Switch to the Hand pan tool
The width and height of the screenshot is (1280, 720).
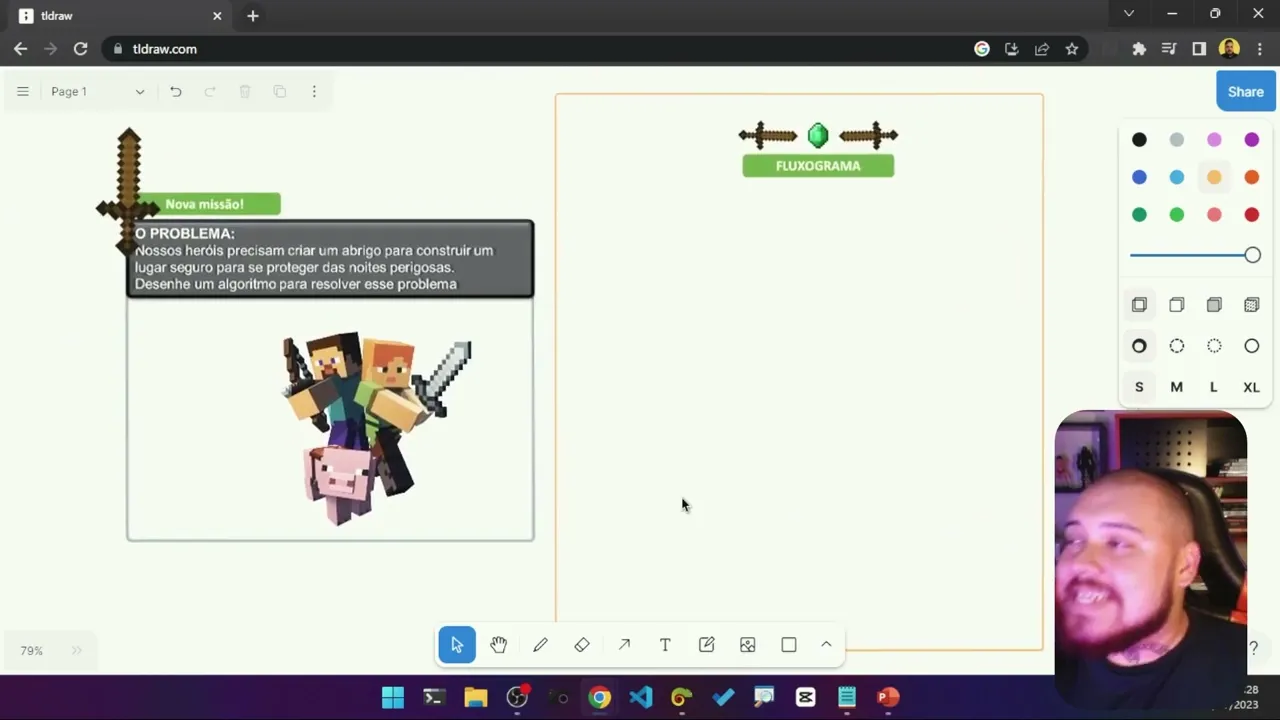[498, 645]
